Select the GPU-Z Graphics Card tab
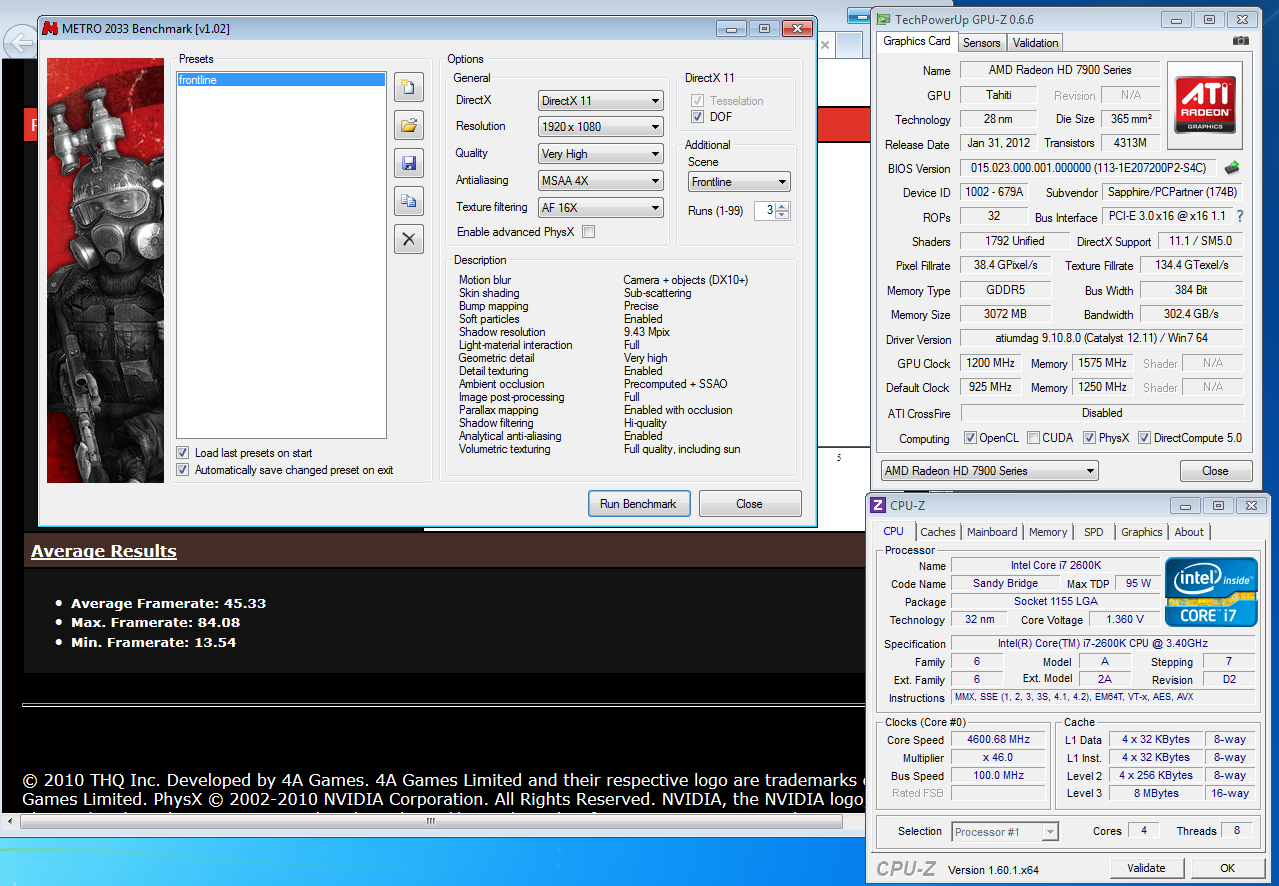Viewport: 1279px width, 886px height. tap(917, 41)
